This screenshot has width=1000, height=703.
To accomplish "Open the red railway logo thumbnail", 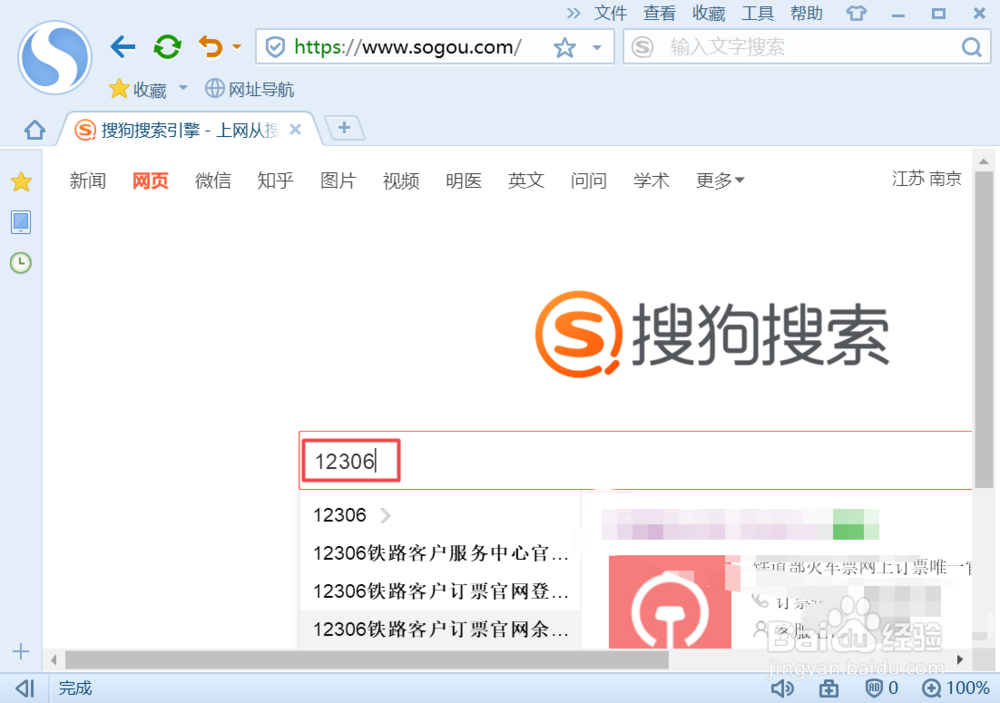I will (670, 602).
